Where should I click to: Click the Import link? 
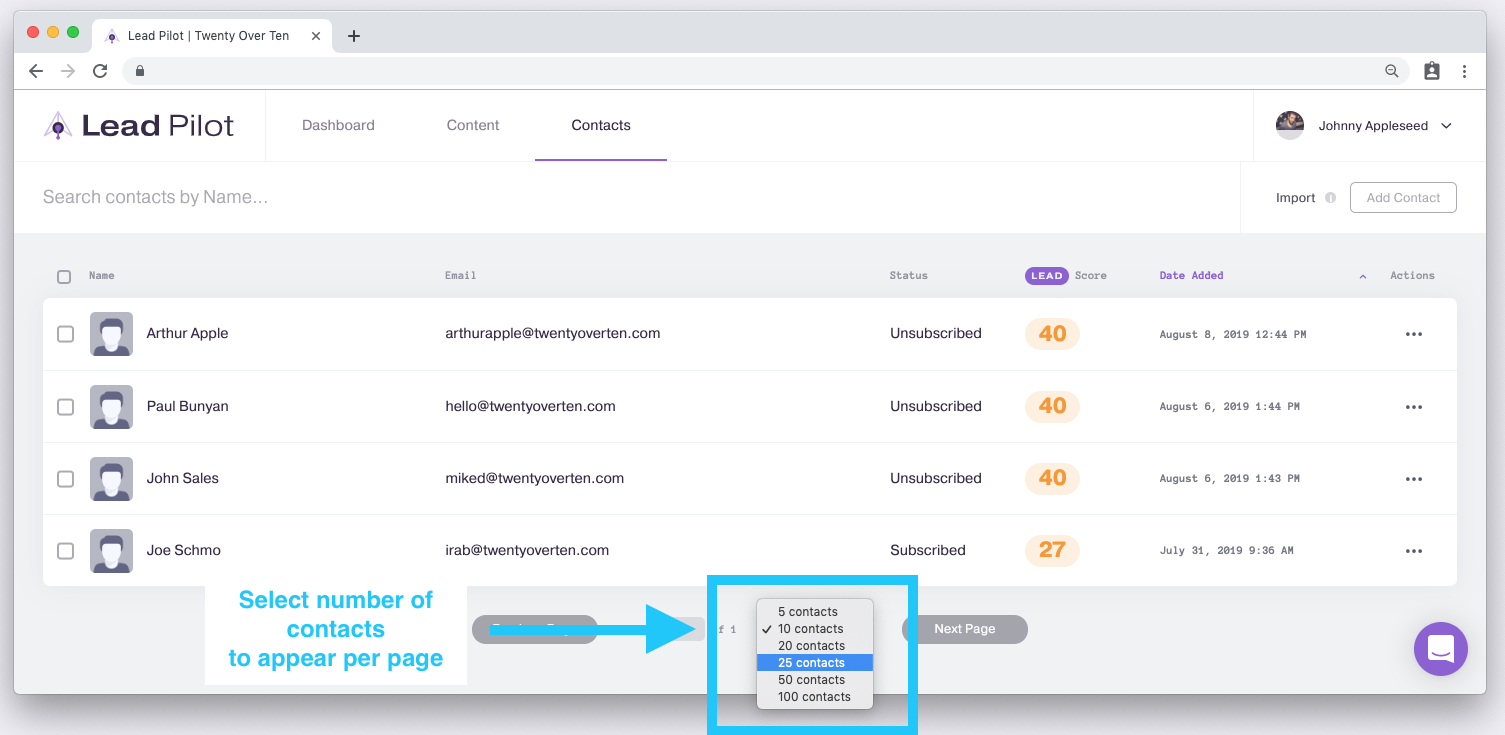pos(1295,198)
